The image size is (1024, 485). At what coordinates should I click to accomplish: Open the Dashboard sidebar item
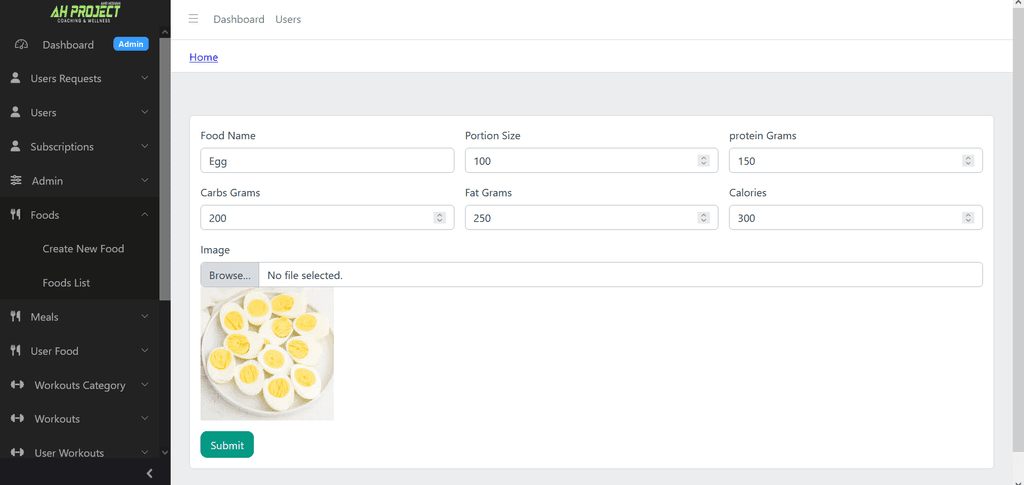[80, 45]
